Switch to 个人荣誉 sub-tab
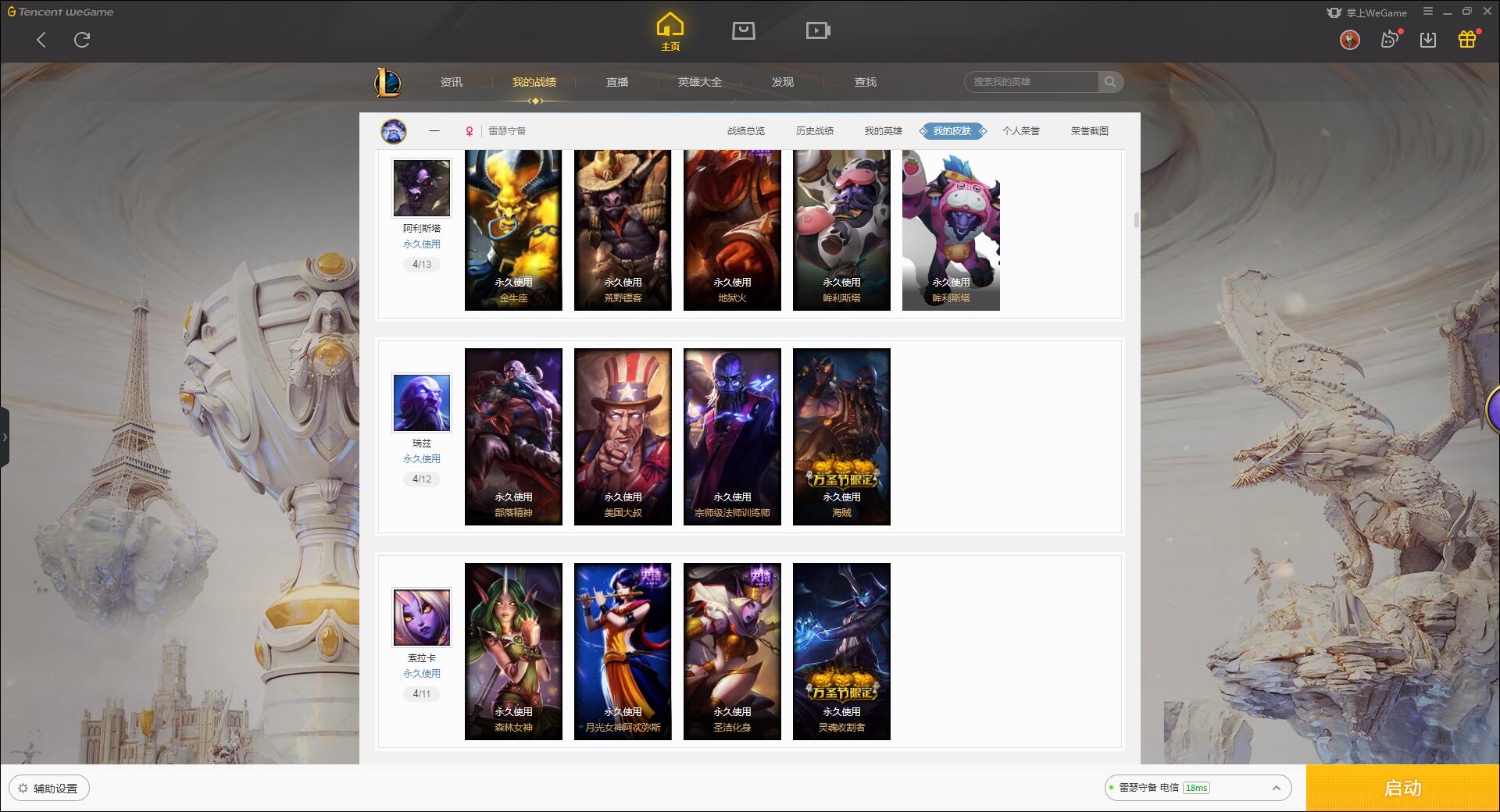Viewport: 1500px width, 812px height. click(1021, 131)
